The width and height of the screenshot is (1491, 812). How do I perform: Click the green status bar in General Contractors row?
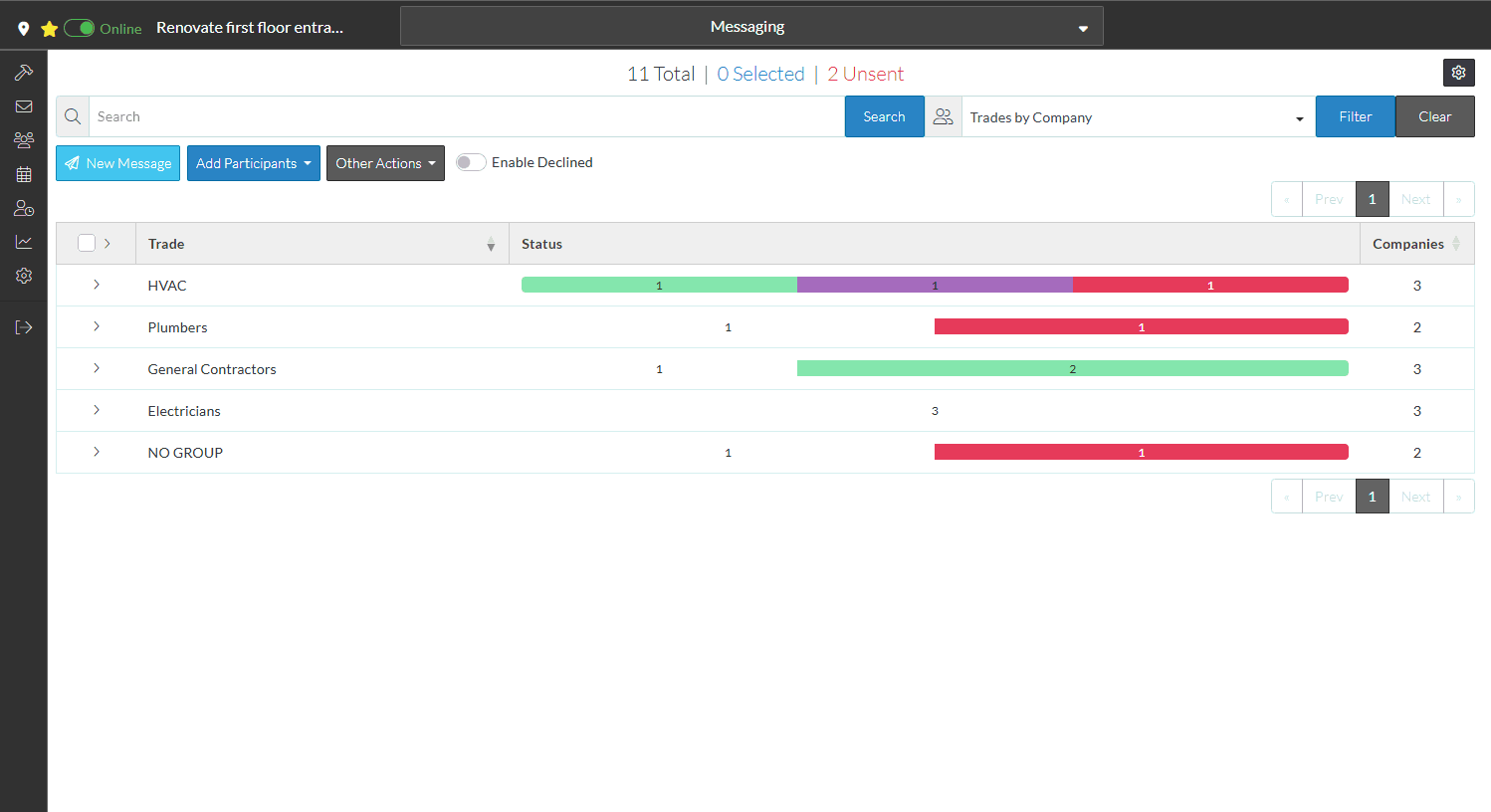click(1073, 368)
